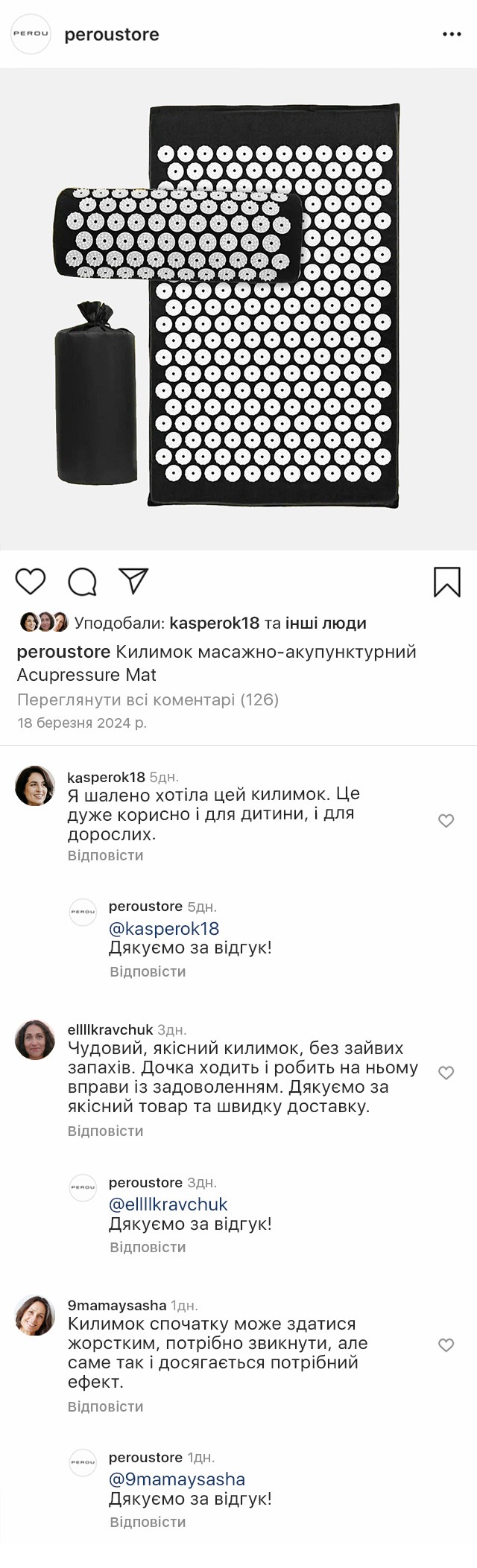The width and height of the screenshot is (477, 1568).
Task: Open 9mamaysasha's avatar
Action: pyautogui.click(x=35, y=1315)
